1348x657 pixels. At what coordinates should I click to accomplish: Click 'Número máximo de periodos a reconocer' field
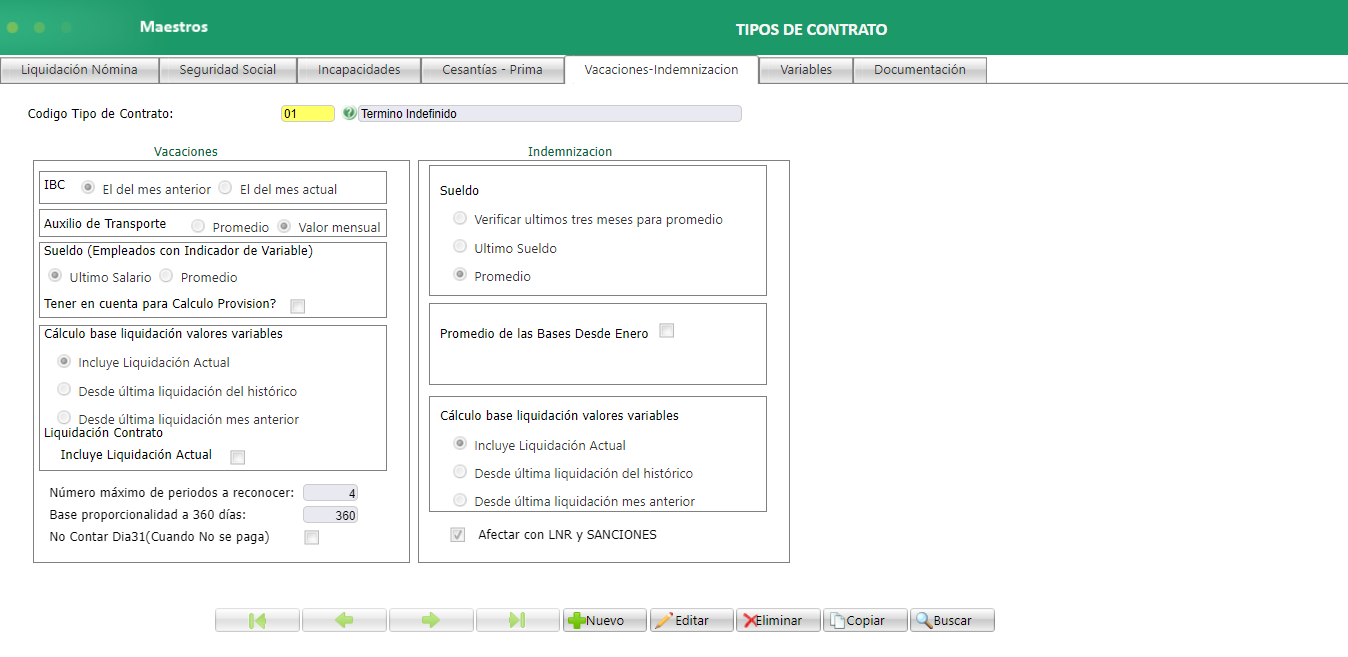click(330, 493)
